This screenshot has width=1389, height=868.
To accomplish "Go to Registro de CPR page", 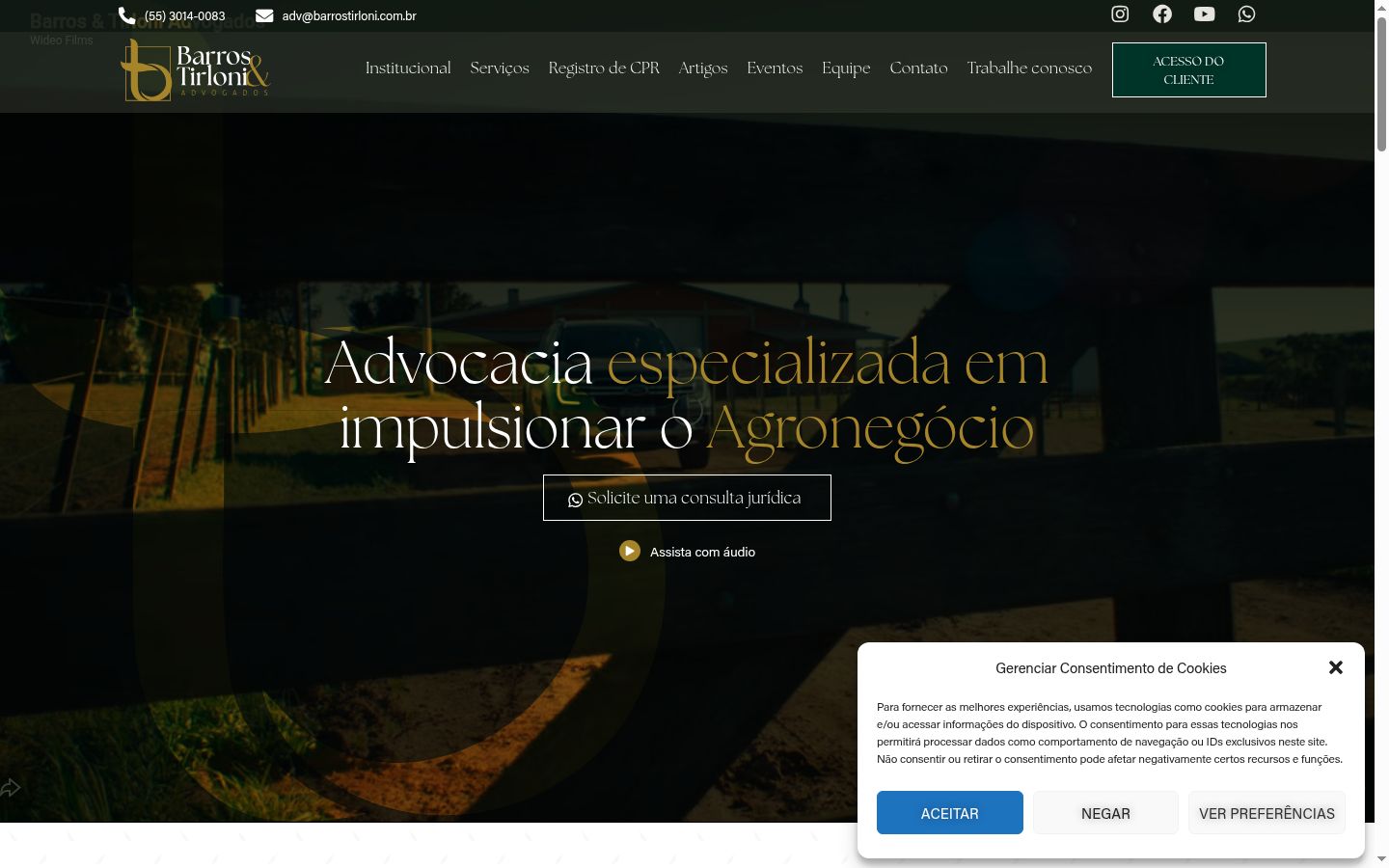I will (x=604, y=68).
